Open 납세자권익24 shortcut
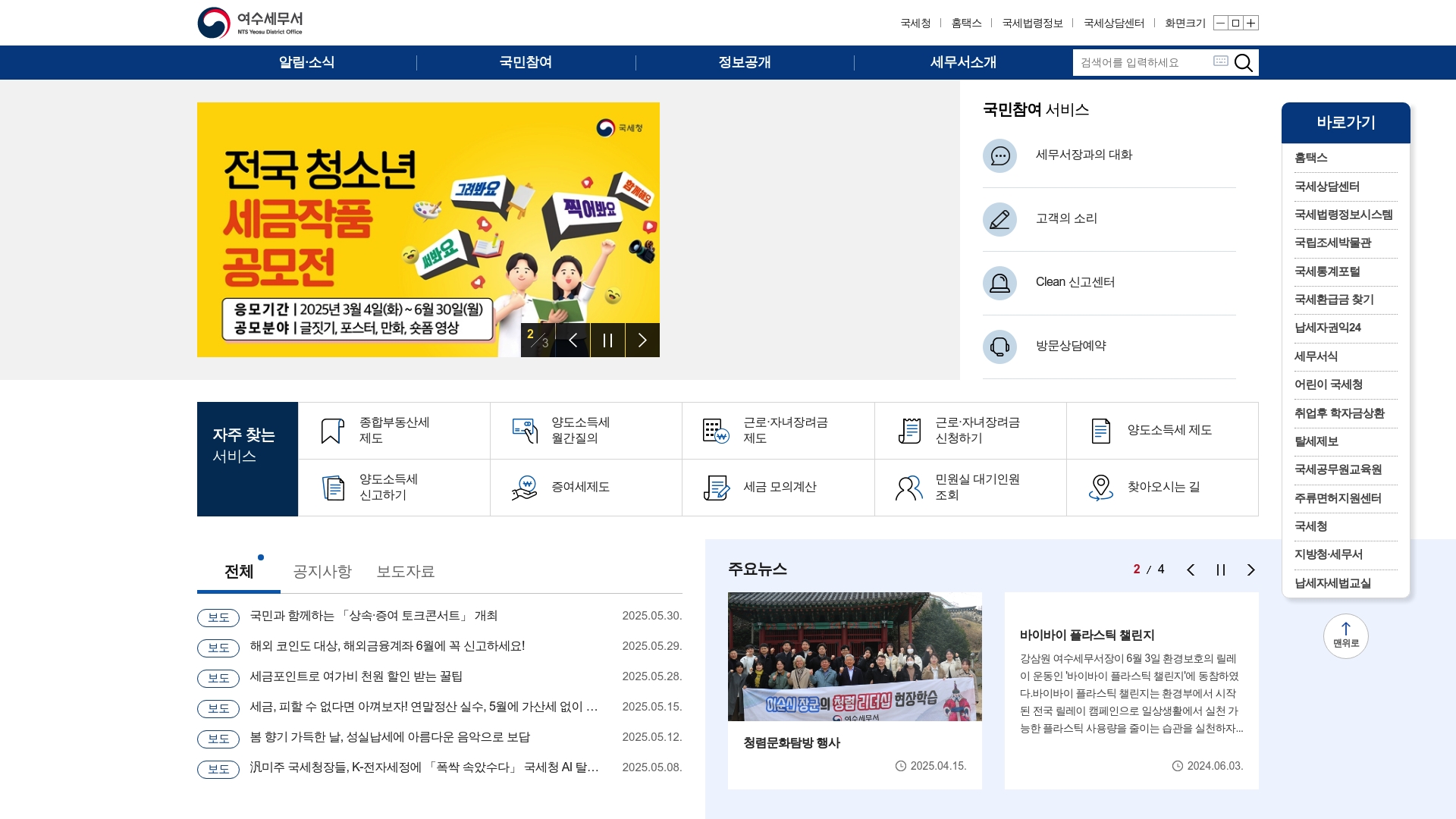The width and height of the screenshot is (1456, 819). pos(1327,328)
